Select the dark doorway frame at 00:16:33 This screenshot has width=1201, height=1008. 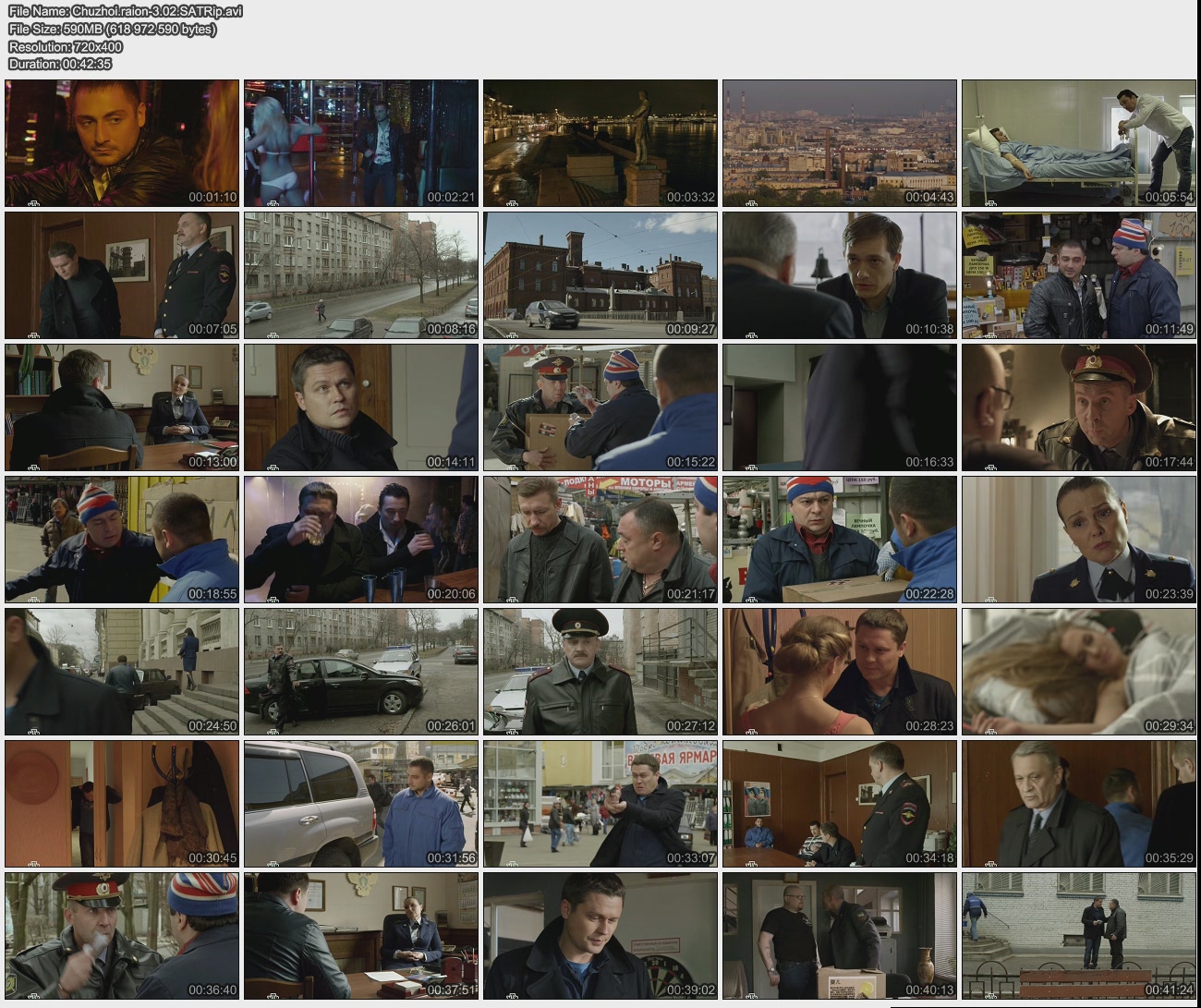point(840,407)
